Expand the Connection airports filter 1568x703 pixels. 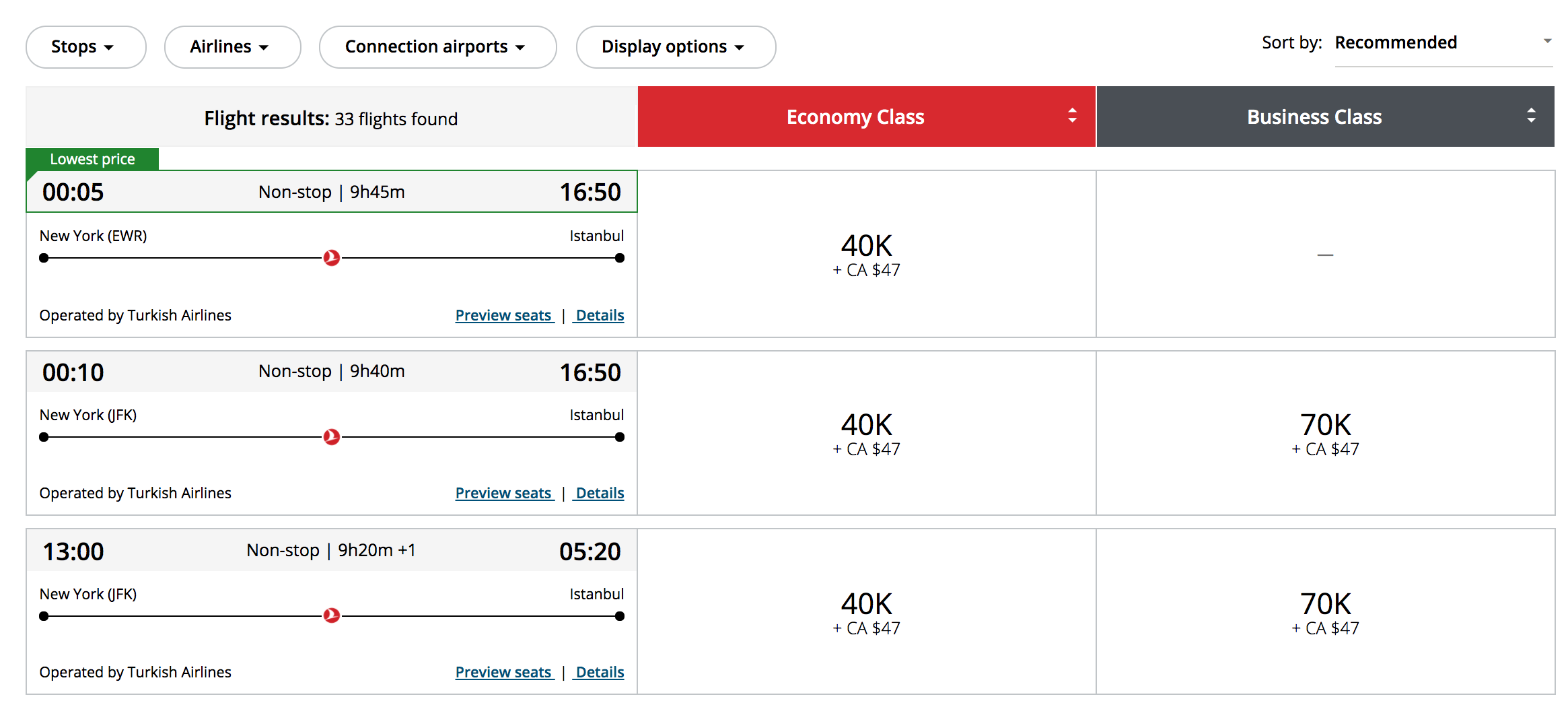tap(437, 47)
